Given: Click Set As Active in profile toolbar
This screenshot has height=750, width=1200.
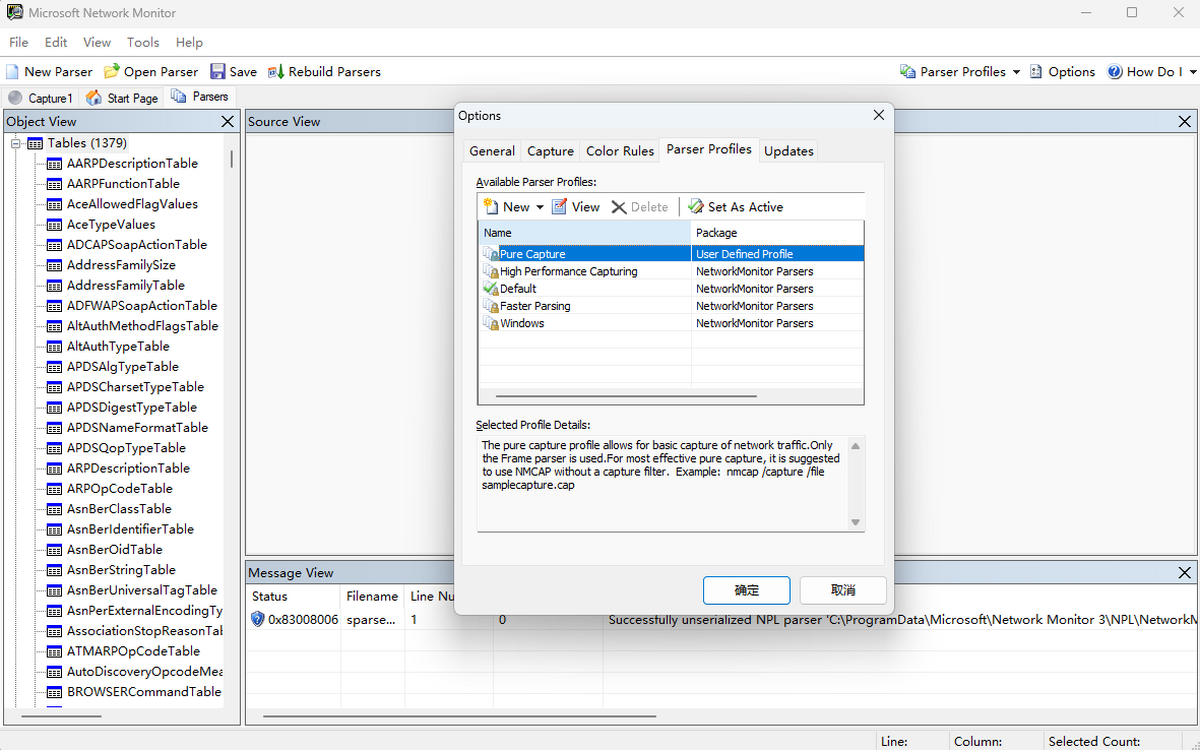Looking at the screenshot, I should point(735,207).
